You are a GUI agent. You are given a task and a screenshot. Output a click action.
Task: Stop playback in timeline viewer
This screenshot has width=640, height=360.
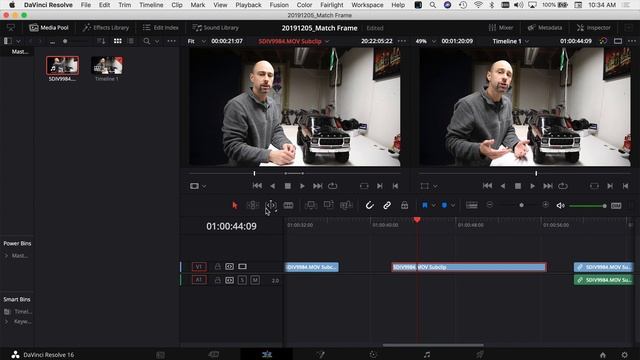518,186
